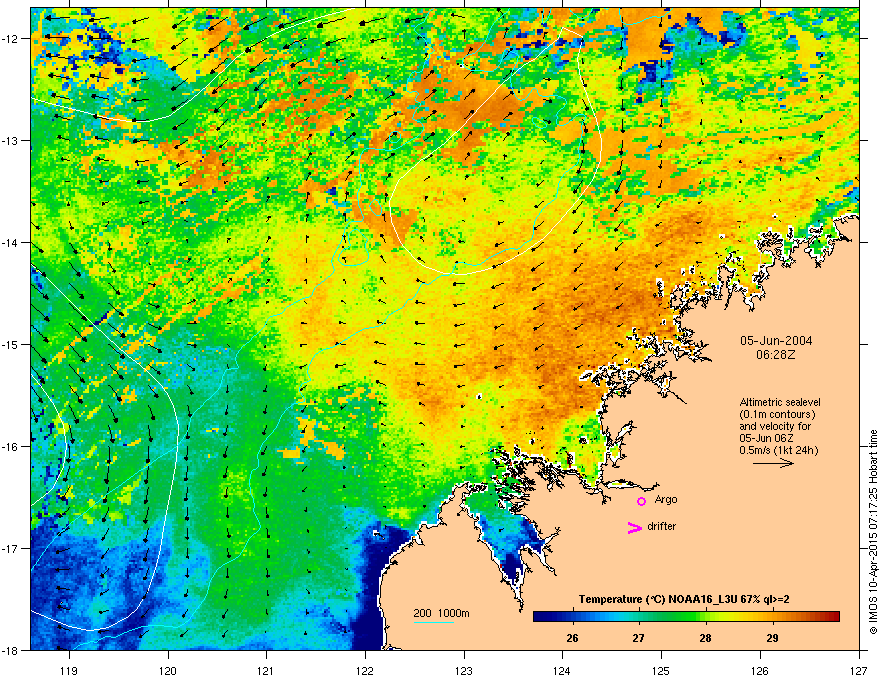The height and width of the screenshot is (680, 880).
Task: Click the '(0.1m contours)' caption line
Action: [x=777, y=414]
